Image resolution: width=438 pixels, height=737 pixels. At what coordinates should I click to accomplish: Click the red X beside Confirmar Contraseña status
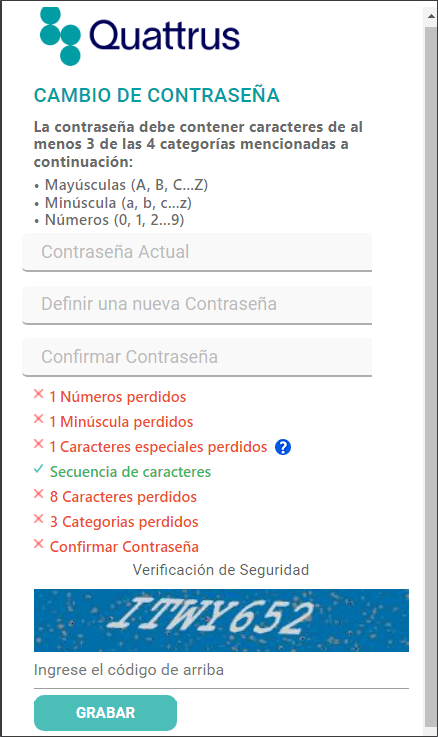click(x=39, y=544)
